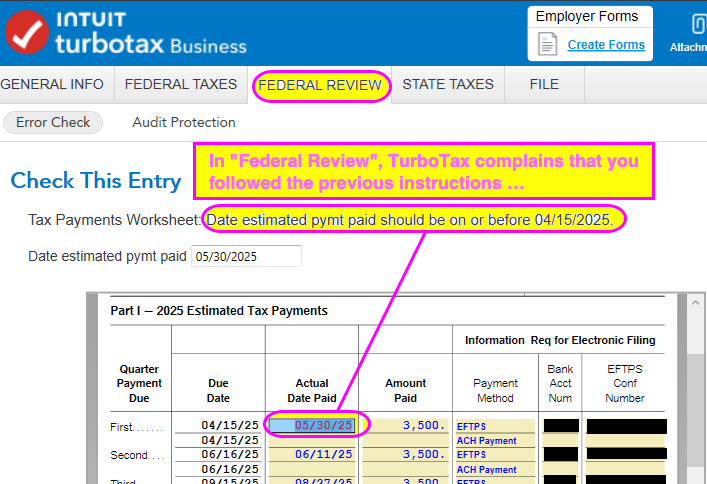Switch to the FEDERAL TAXES tab

181,84
